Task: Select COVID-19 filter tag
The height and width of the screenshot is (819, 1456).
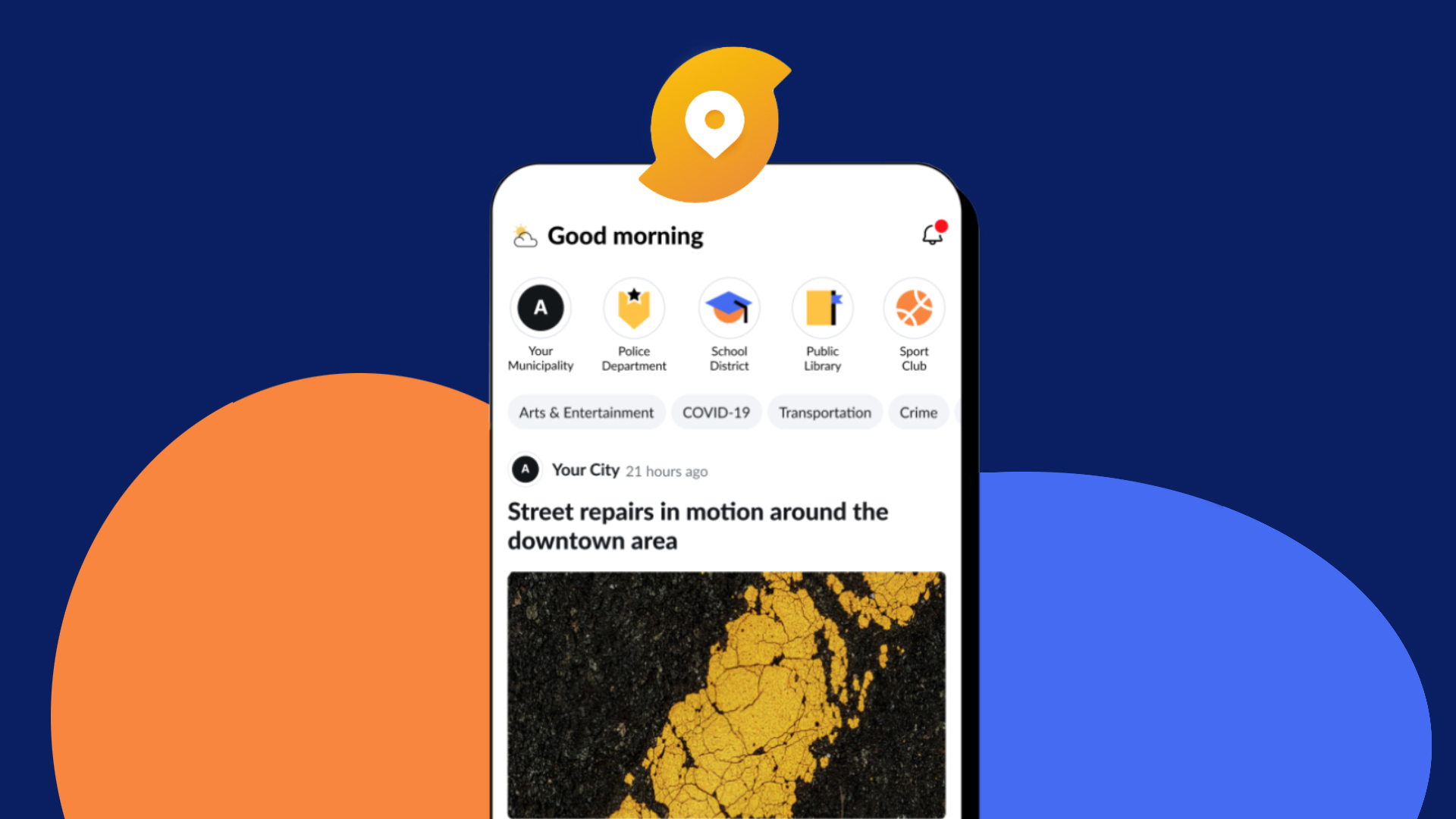Action: 714,412
